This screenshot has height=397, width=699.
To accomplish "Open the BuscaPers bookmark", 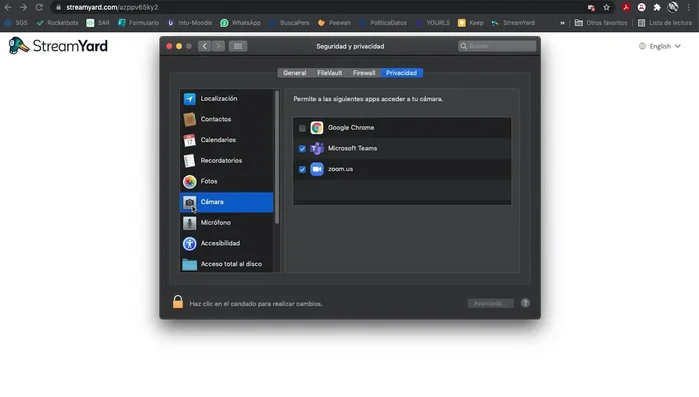I will [289, 23].
